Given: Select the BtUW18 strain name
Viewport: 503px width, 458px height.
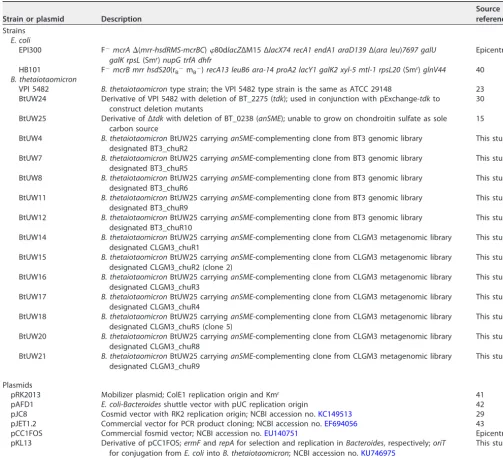Looking at the screenshot, I should (x=32, y=316).
